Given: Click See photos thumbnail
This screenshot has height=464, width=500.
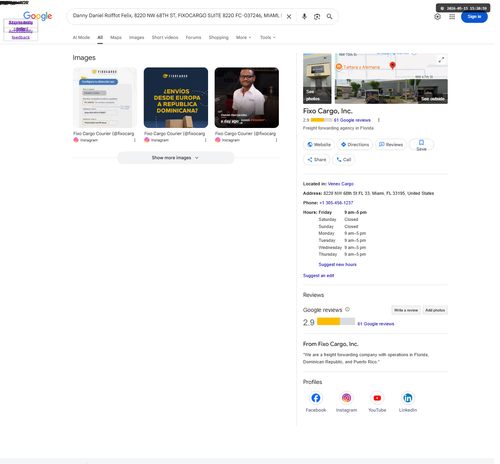Looking at the screenshot, I should tap(317, 78).
